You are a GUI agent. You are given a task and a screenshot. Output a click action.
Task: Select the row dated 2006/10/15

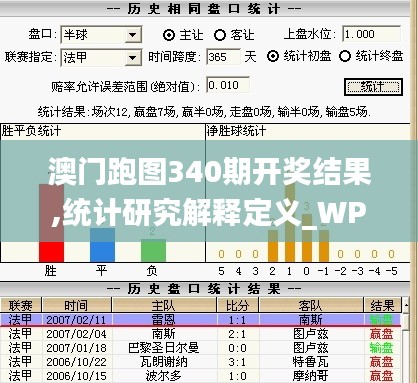pyautogui.click(x=201, y=376)
